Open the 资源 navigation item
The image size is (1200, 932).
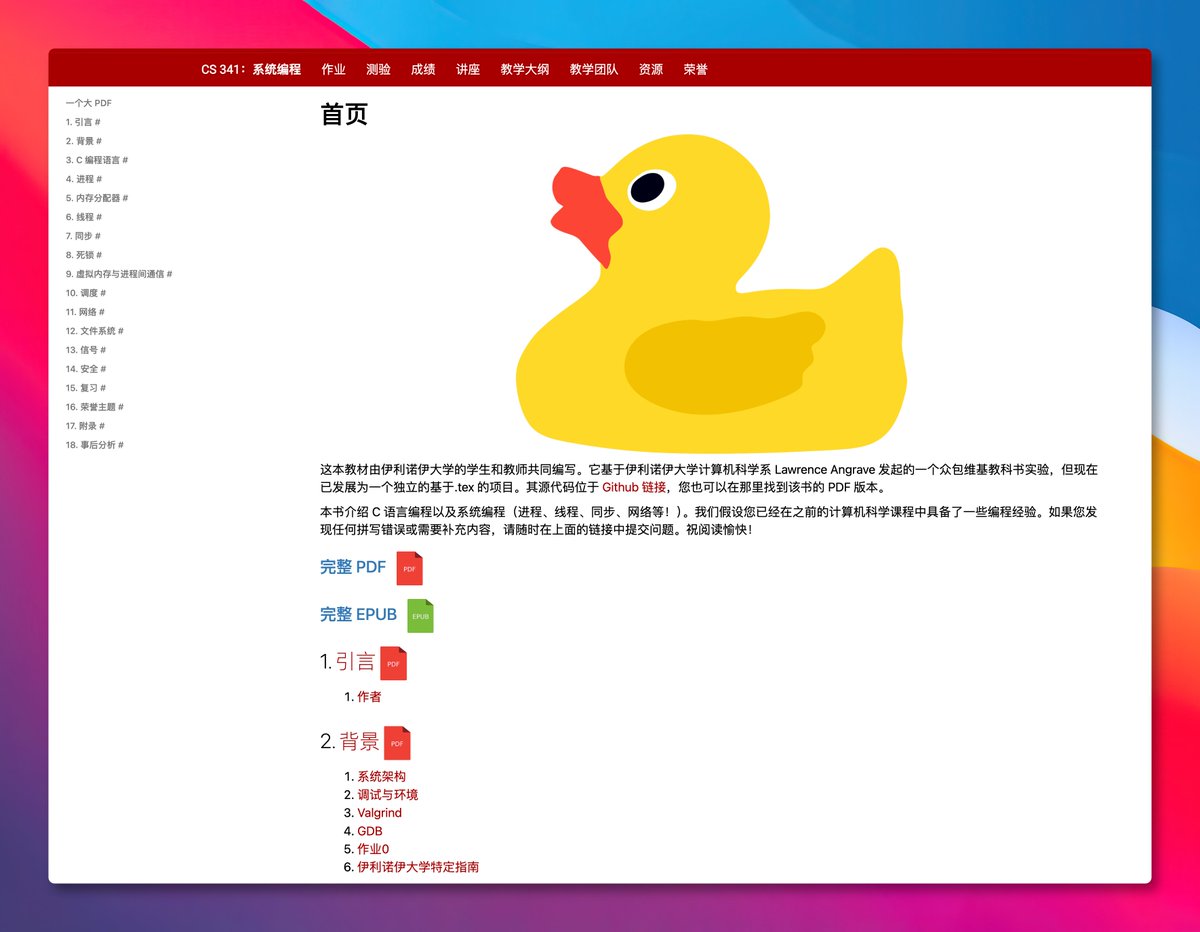tap(651, 69)
